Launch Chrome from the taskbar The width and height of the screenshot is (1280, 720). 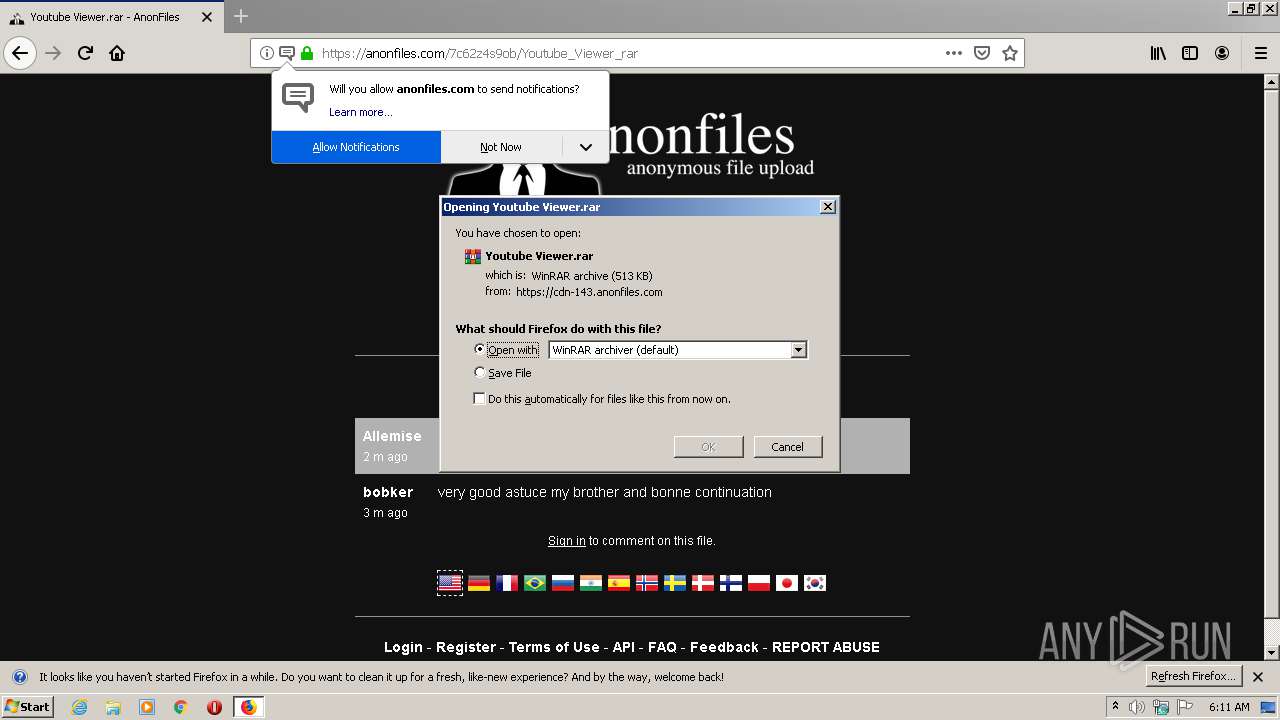pos(181,707)
